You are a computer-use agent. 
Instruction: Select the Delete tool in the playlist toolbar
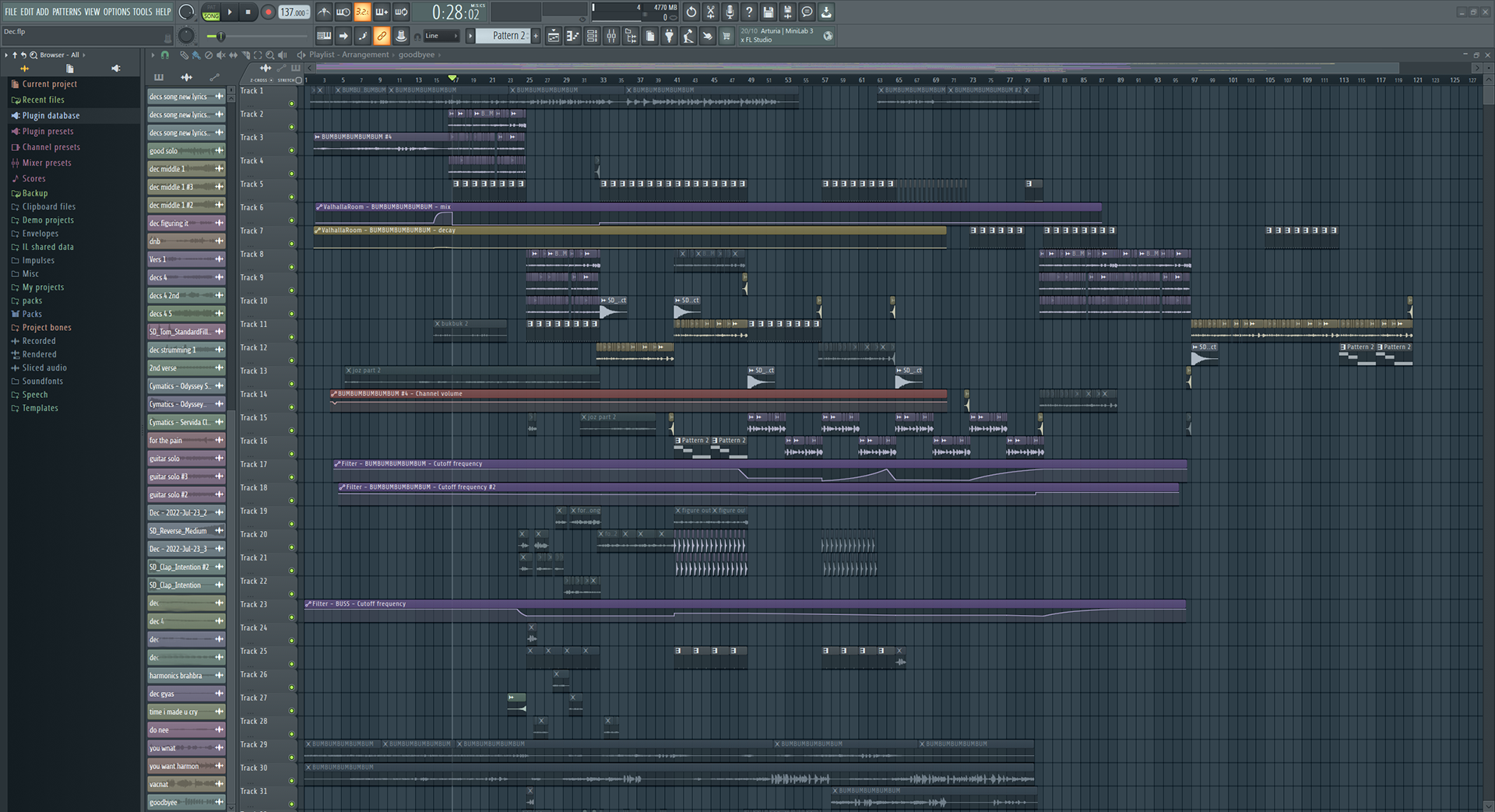208,55
